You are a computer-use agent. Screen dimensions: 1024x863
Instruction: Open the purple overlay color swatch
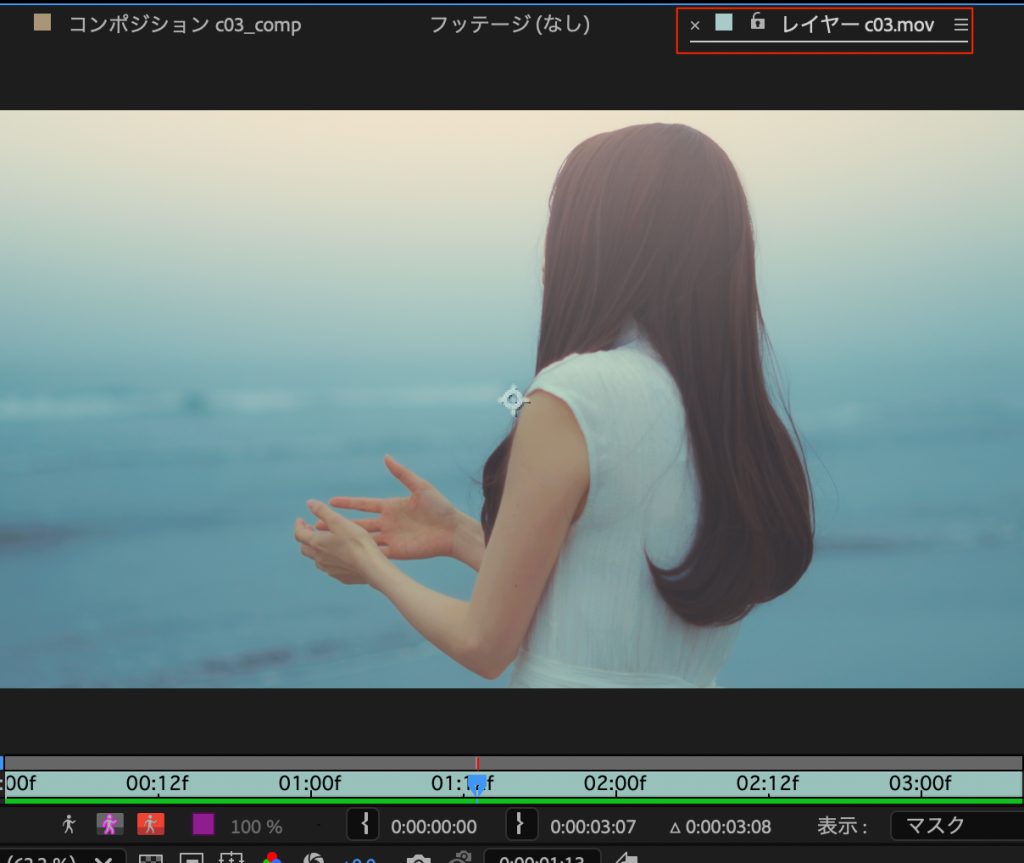(203, 825)
